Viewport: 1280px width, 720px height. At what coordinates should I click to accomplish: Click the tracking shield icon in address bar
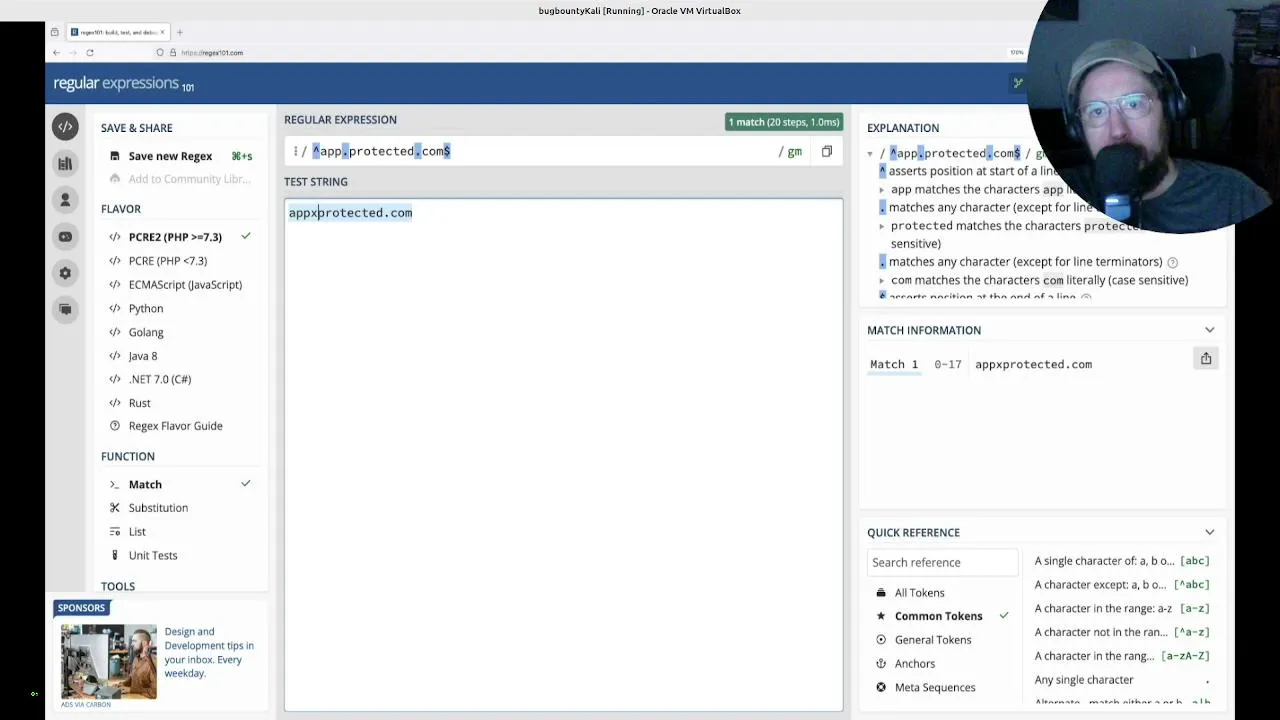coord(160,52)
